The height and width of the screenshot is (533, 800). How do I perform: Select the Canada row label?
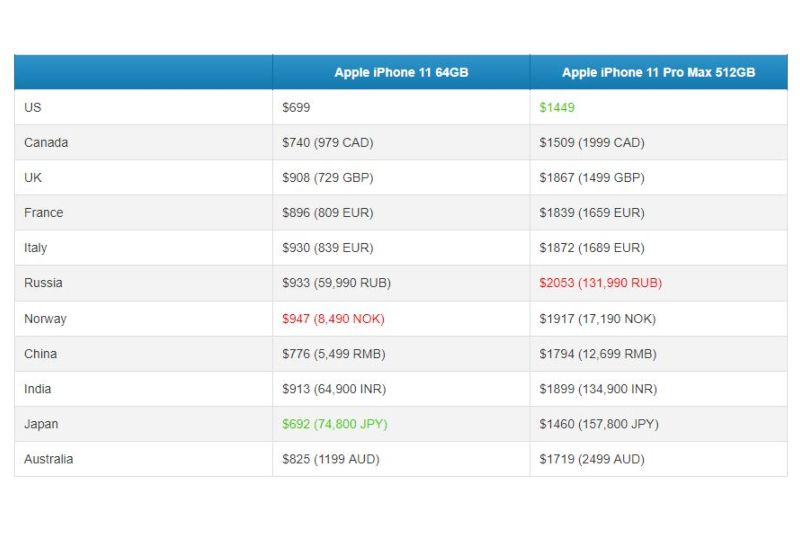tap(46, 142)
